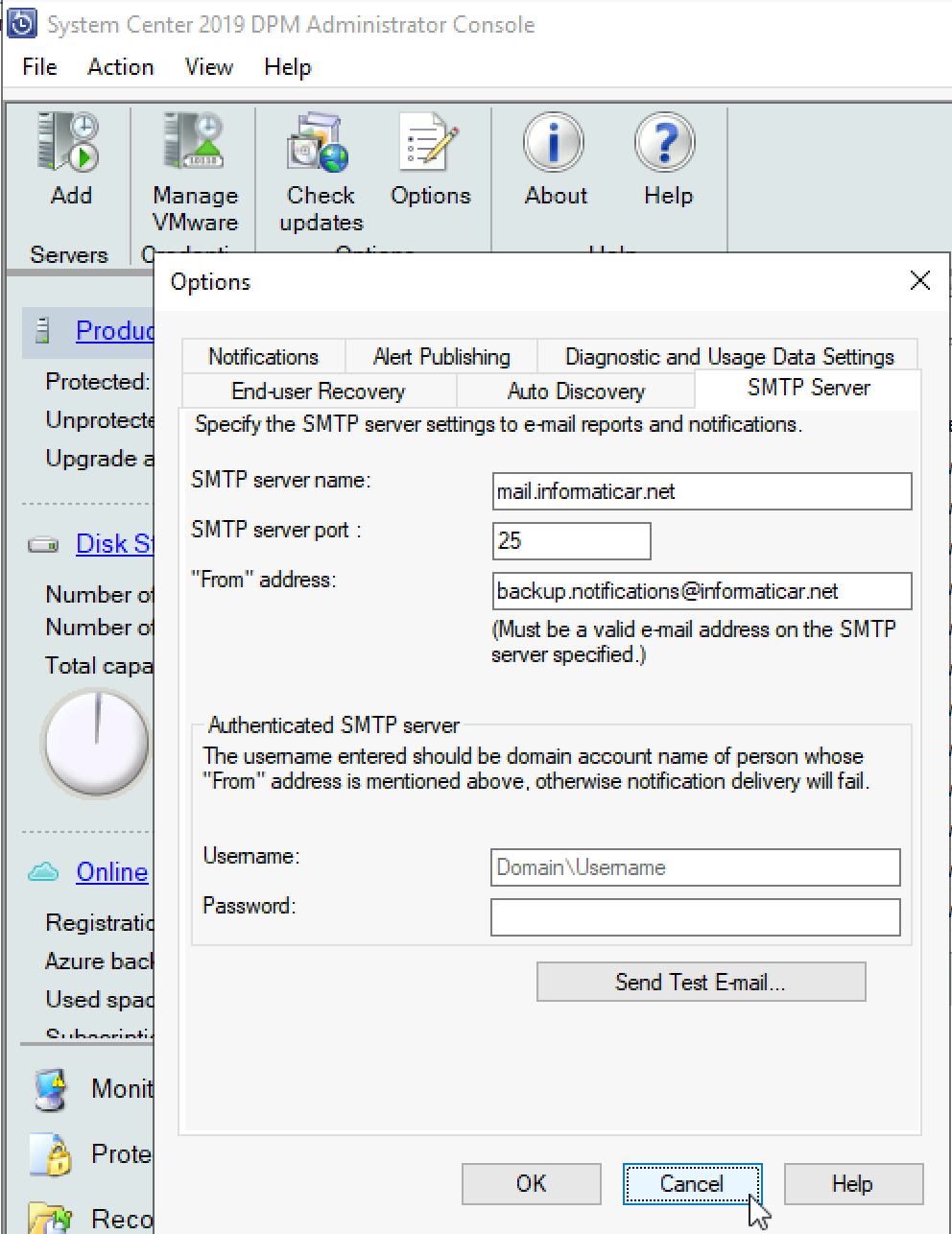Open the File menu
Image resolution: width=952 pixels, height=1234 pixels.
point(39,67)
